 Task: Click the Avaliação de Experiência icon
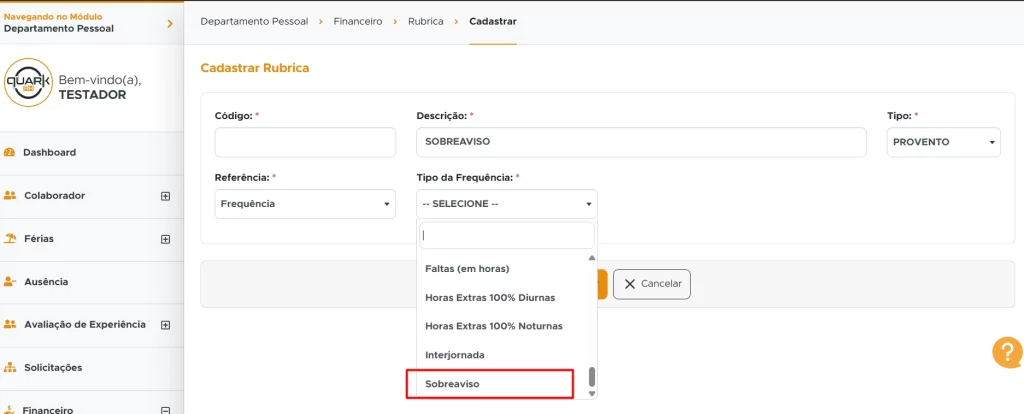(10, 325)
